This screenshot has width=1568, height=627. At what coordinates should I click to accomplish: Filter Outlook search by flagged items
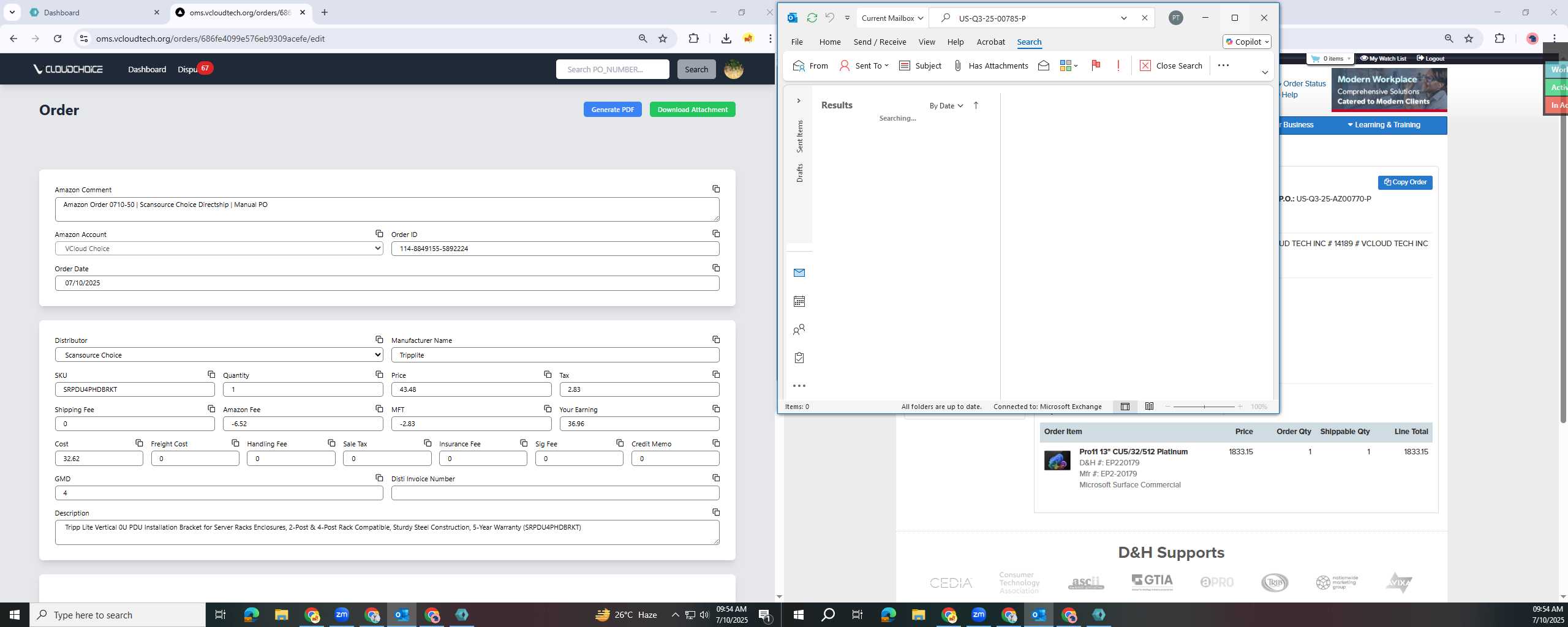(x=1096, y=66)
